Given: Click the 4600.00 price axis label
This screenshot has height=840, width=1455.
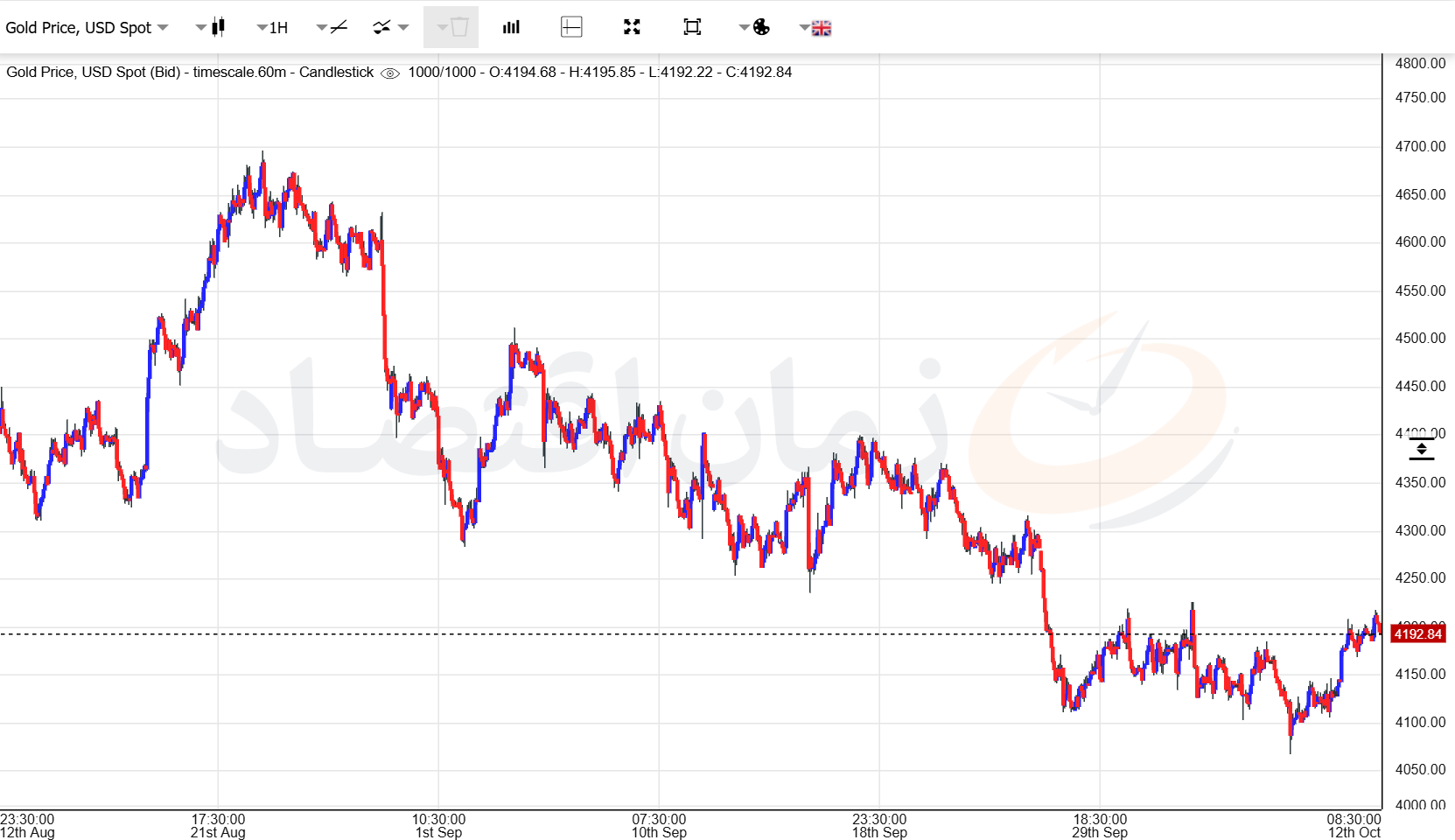Looking at the screenshot, I should 1420,242.
